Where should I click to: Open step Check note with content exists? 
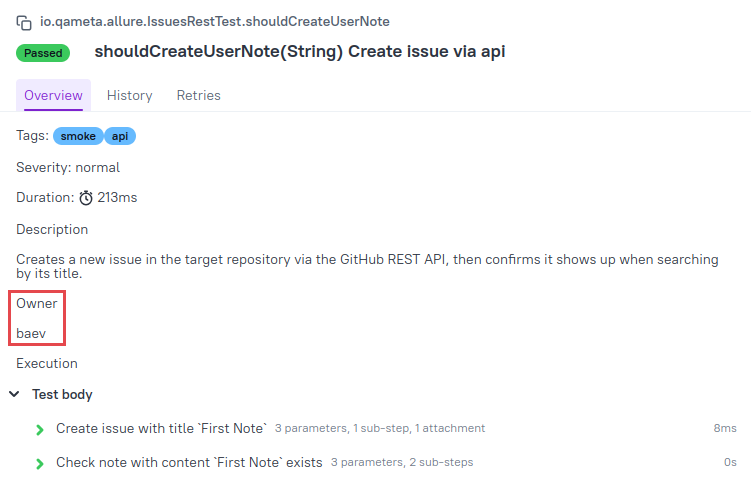(189, 462)
